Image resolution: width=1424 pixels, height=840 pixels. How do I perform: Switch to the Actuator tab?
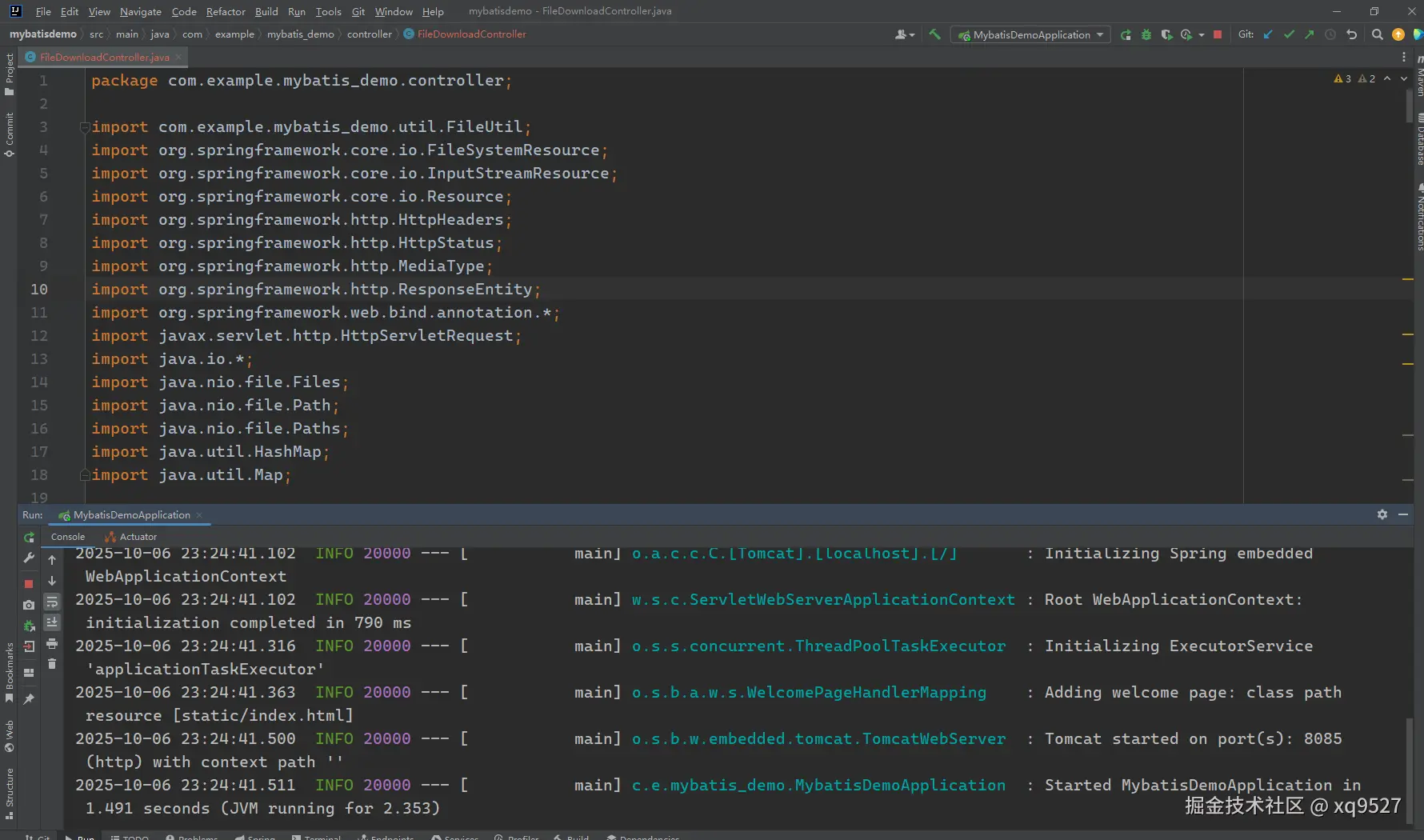(x=138, y=537)
